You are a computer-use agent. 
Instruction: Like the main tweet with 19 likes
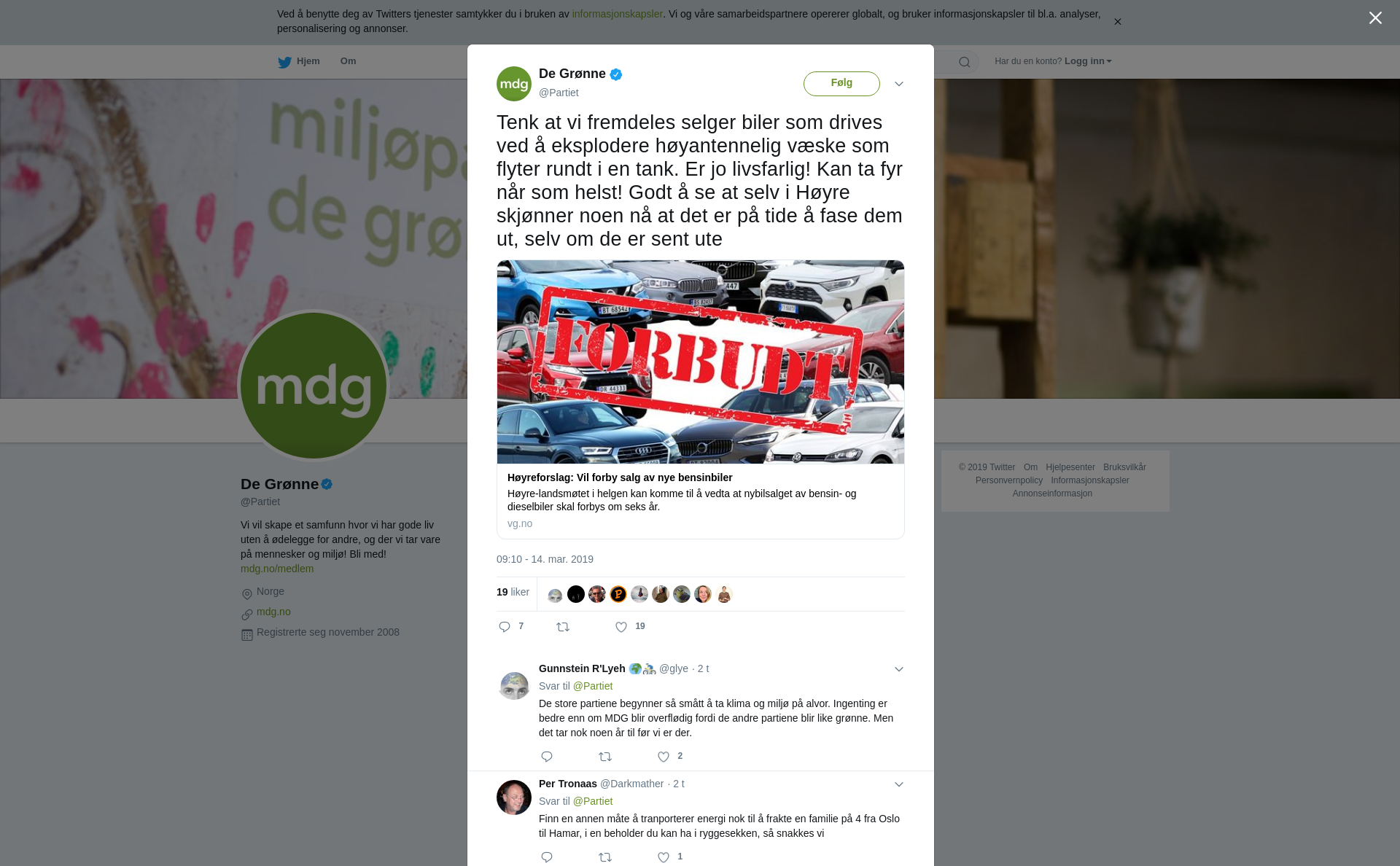pos(621,627)
